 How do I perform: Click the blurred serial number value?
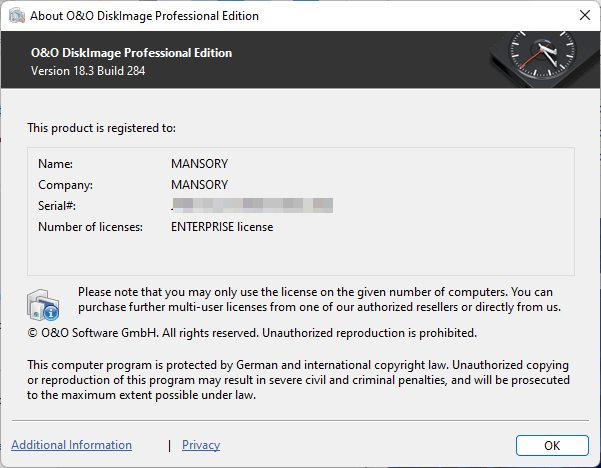[x=252, y=205]
